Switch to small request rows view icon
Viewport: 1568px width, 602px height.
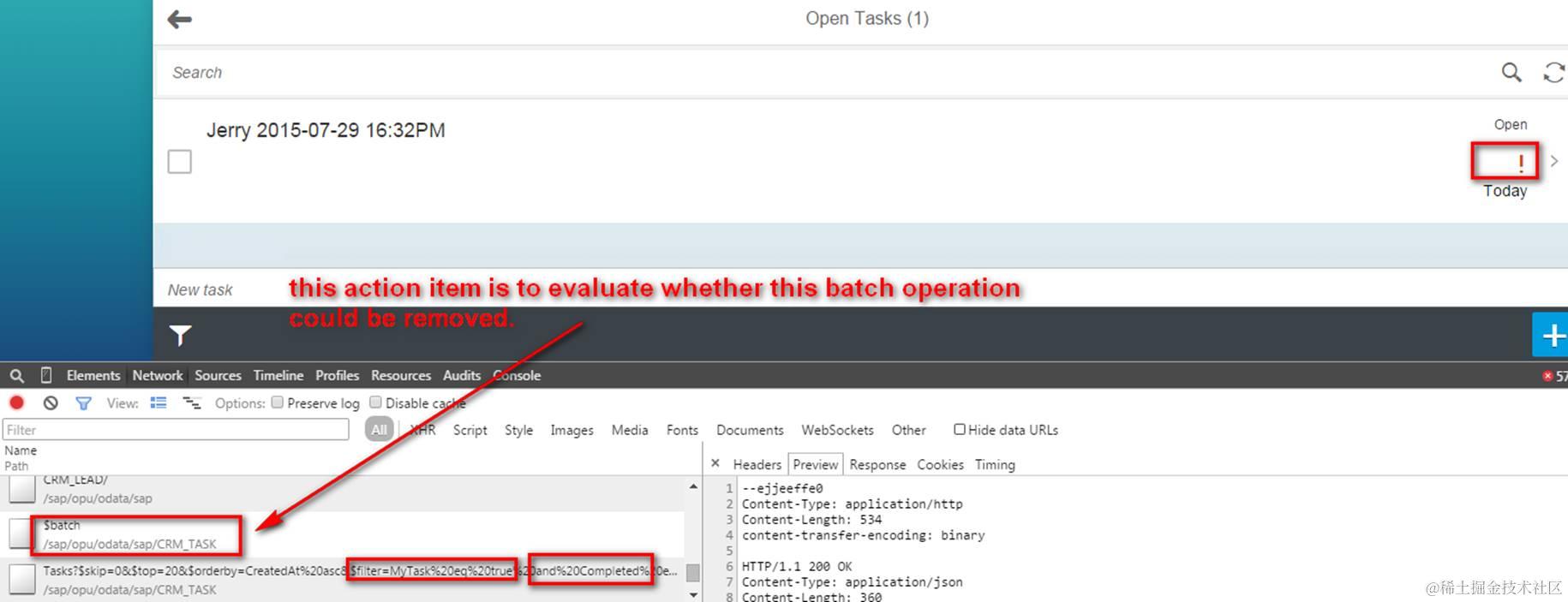coord(192,402)
